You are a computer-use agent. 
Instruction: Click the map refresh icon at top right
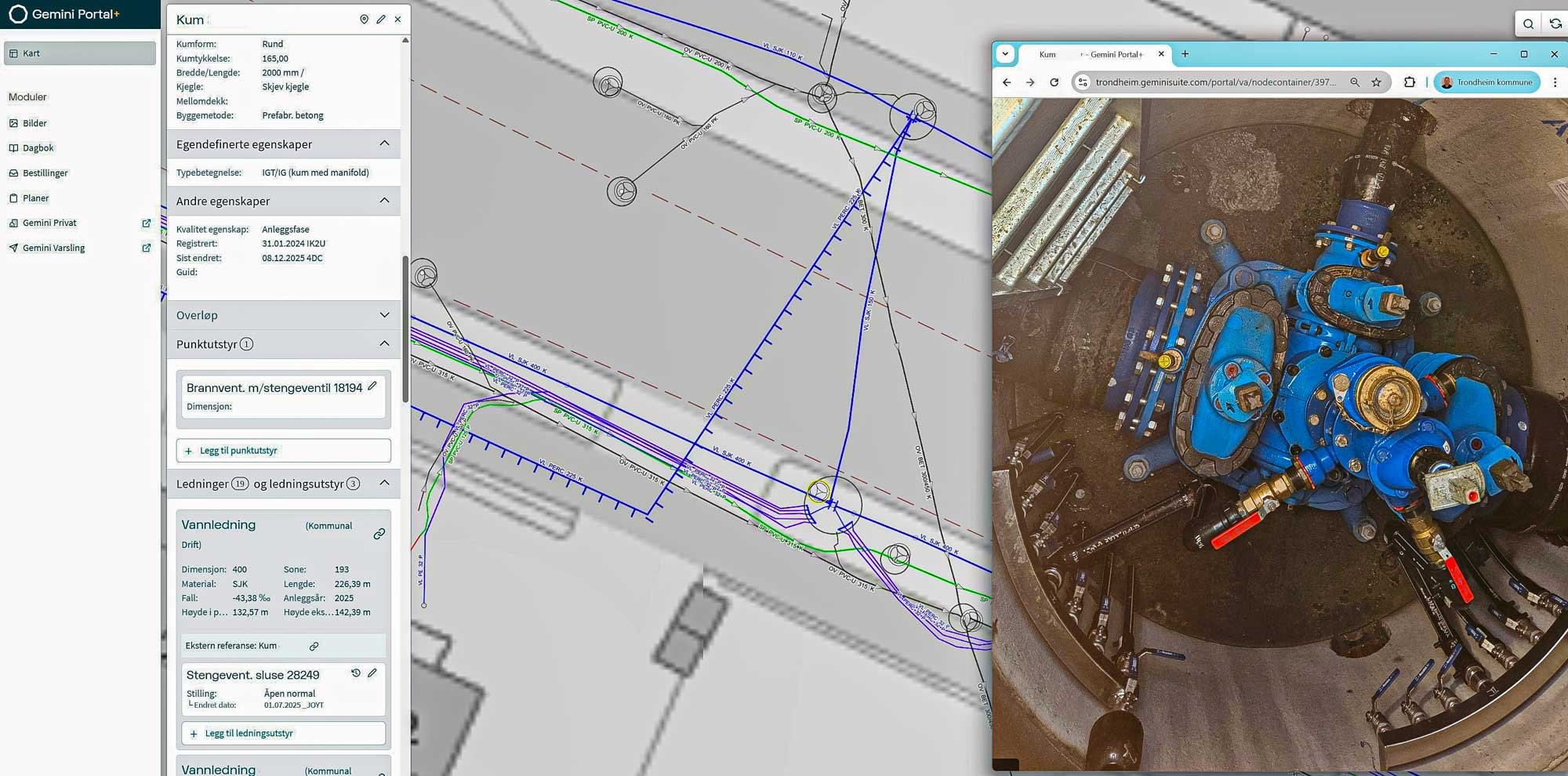[1555, 24]
